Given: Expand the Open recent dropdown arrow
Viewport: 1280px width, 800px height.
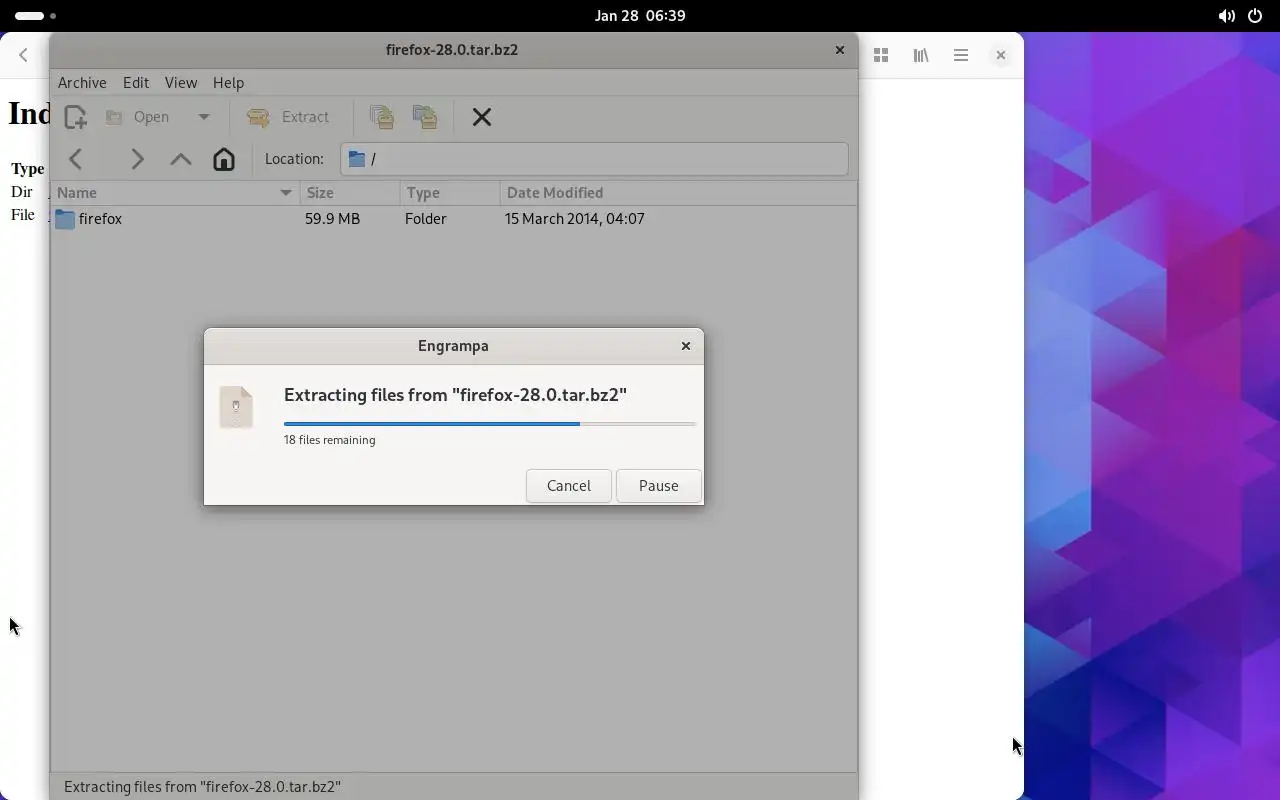Looking at the screenshot, I should click(x=204, y=117).
